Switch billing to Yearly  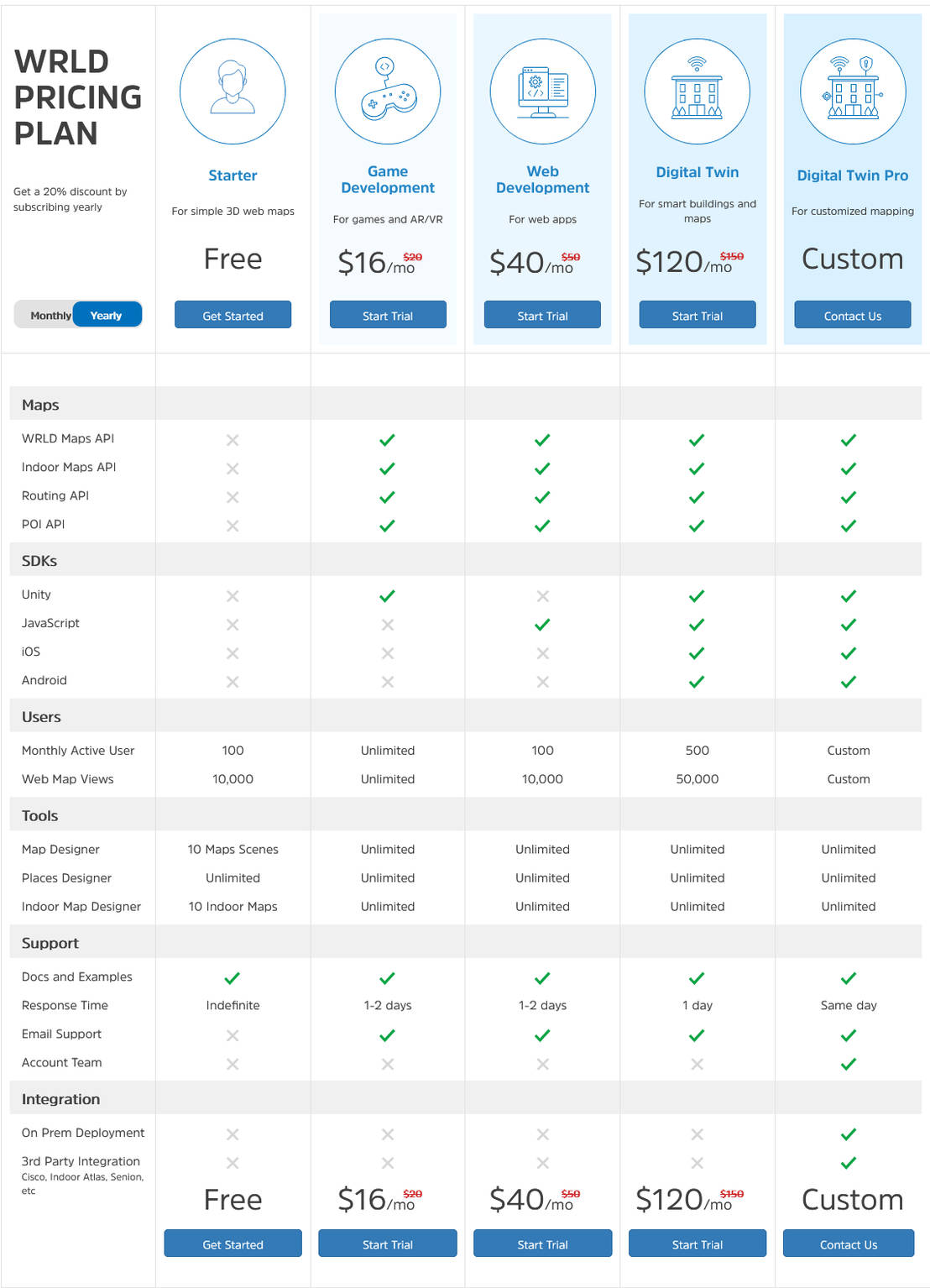tap(107, 316)
